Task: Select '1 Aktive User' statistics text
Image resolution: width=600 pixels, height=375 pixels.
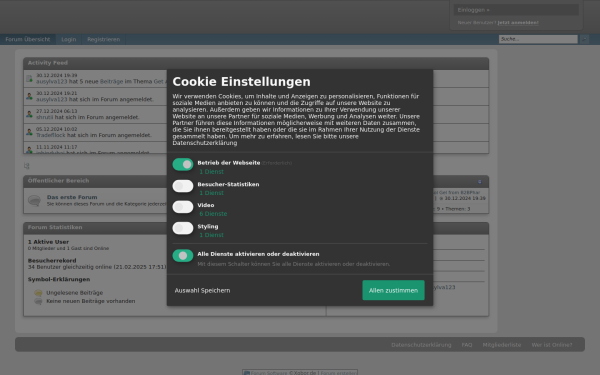Action: pos(48,242)
